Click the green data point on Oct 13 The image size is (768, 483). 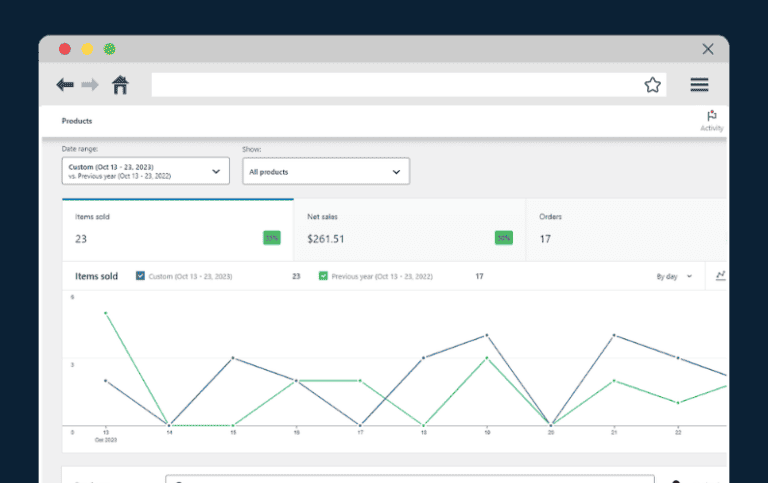point(106,313)
